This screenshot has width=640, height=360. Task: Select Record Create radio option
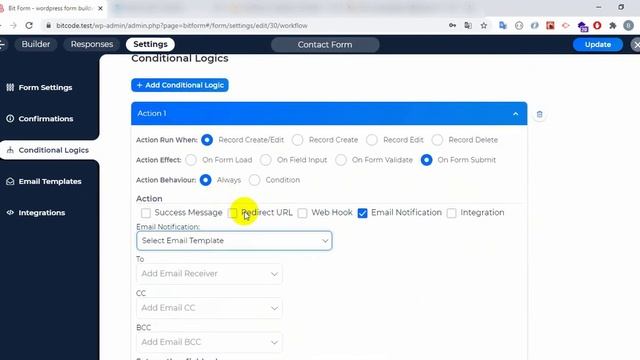pos(298,140)
